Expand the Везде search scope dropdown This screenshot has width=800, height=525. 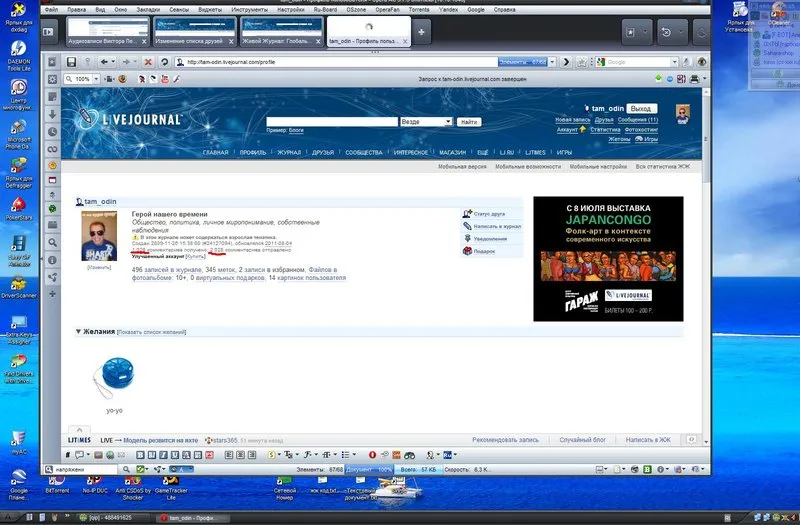pyautogui.click(x=448, y=122)
